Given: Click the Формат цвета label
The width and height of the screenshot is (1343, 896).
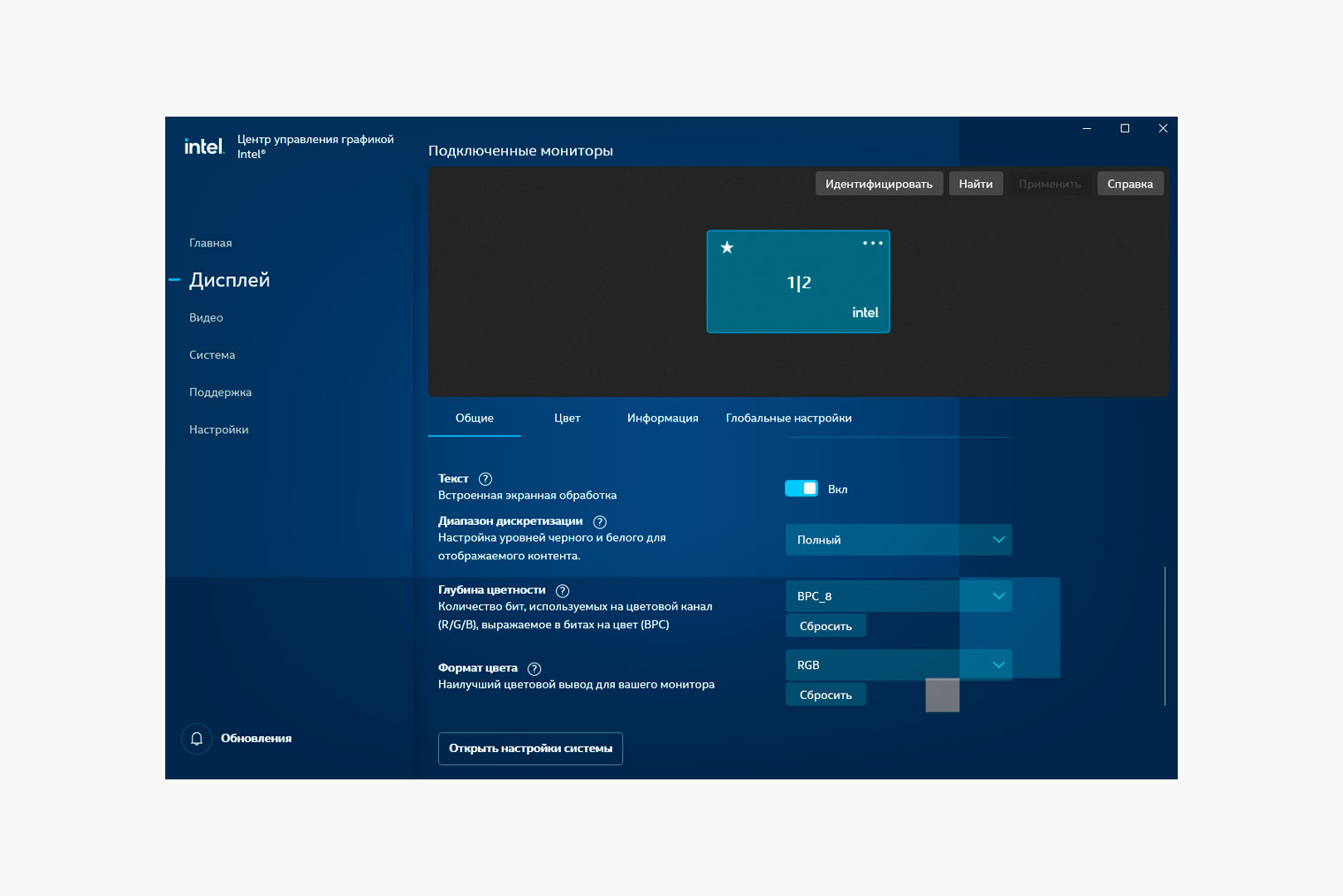Looking at the screenshot, I should (x=478, y=668).
